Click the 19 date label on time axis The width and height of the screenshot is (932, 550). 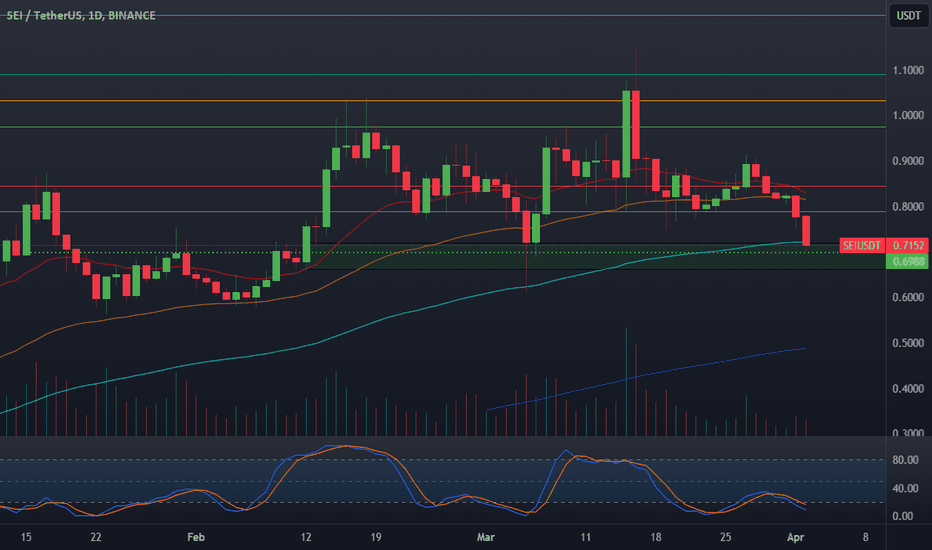(376, 537)
